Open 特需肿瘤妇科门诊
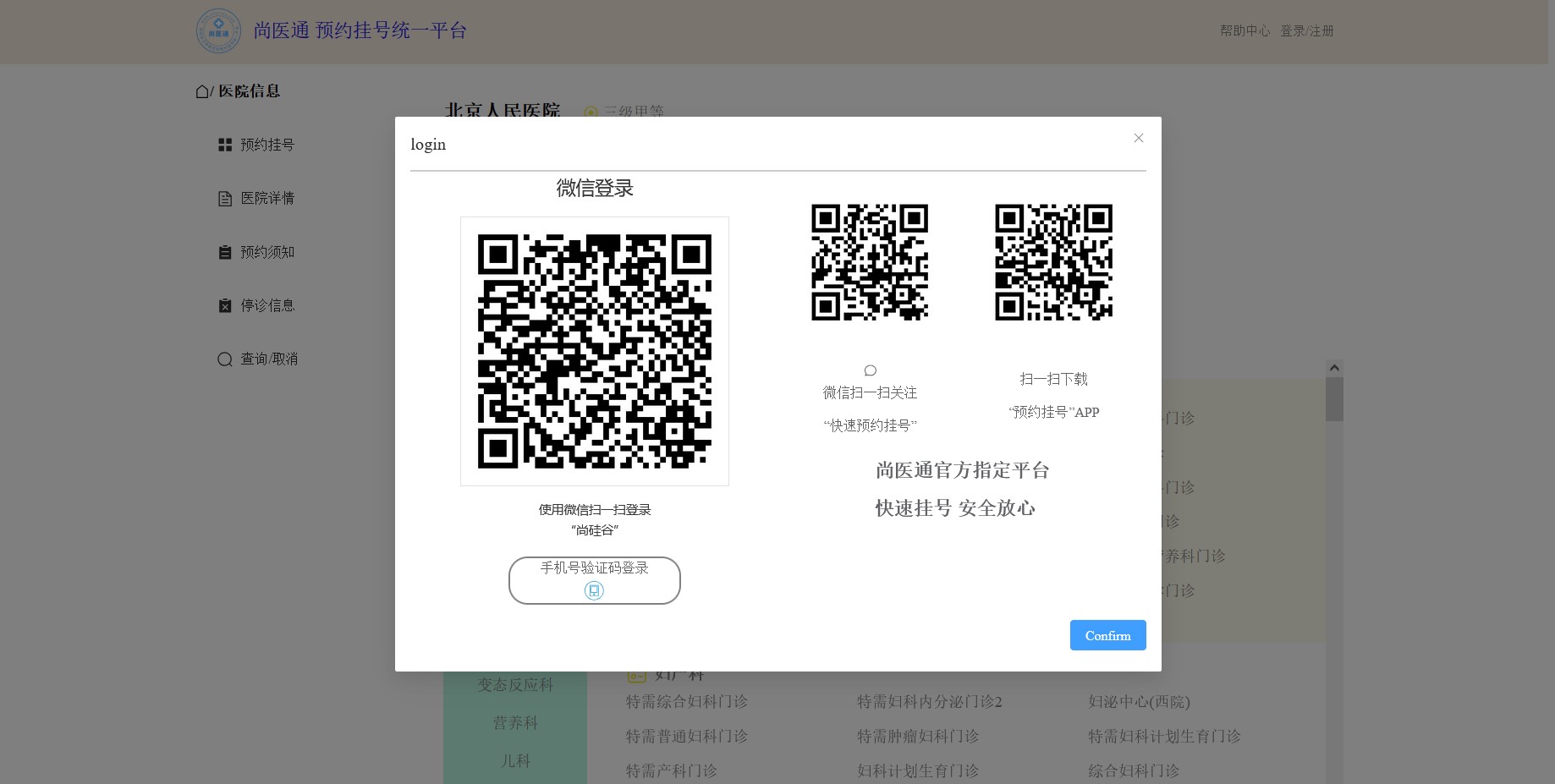This screenshot has width=1555, height=784. 918,736
